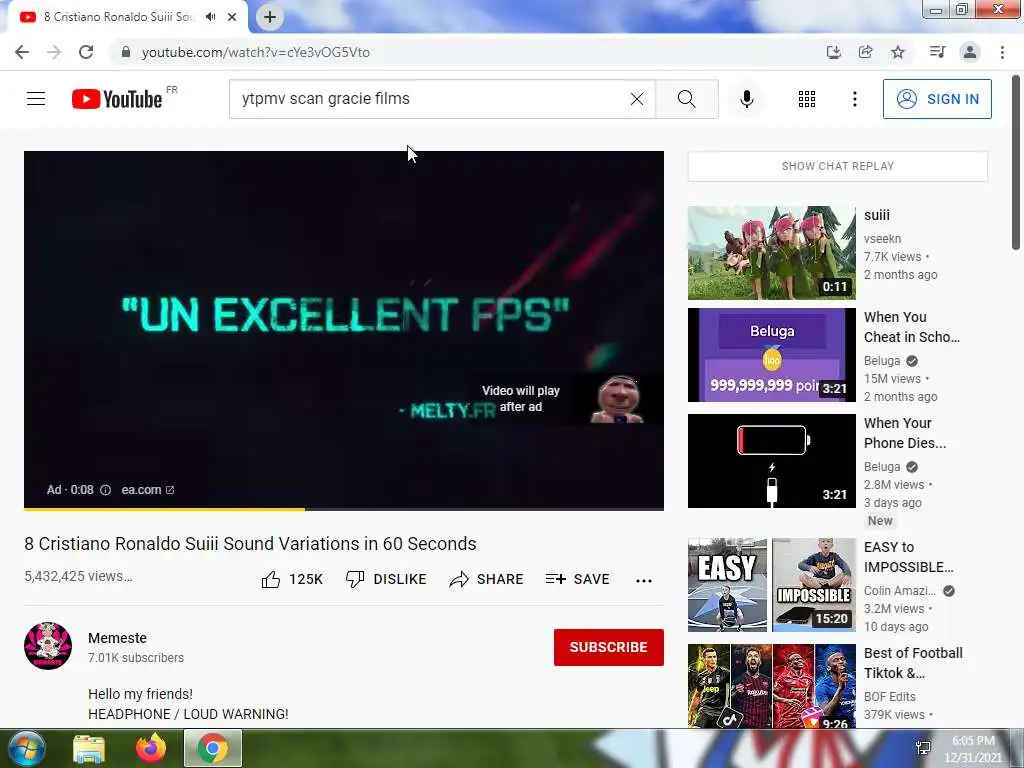The image size is (1024, 768).
Task: Open the SHARE option
Action: click(x=487, y=579)
